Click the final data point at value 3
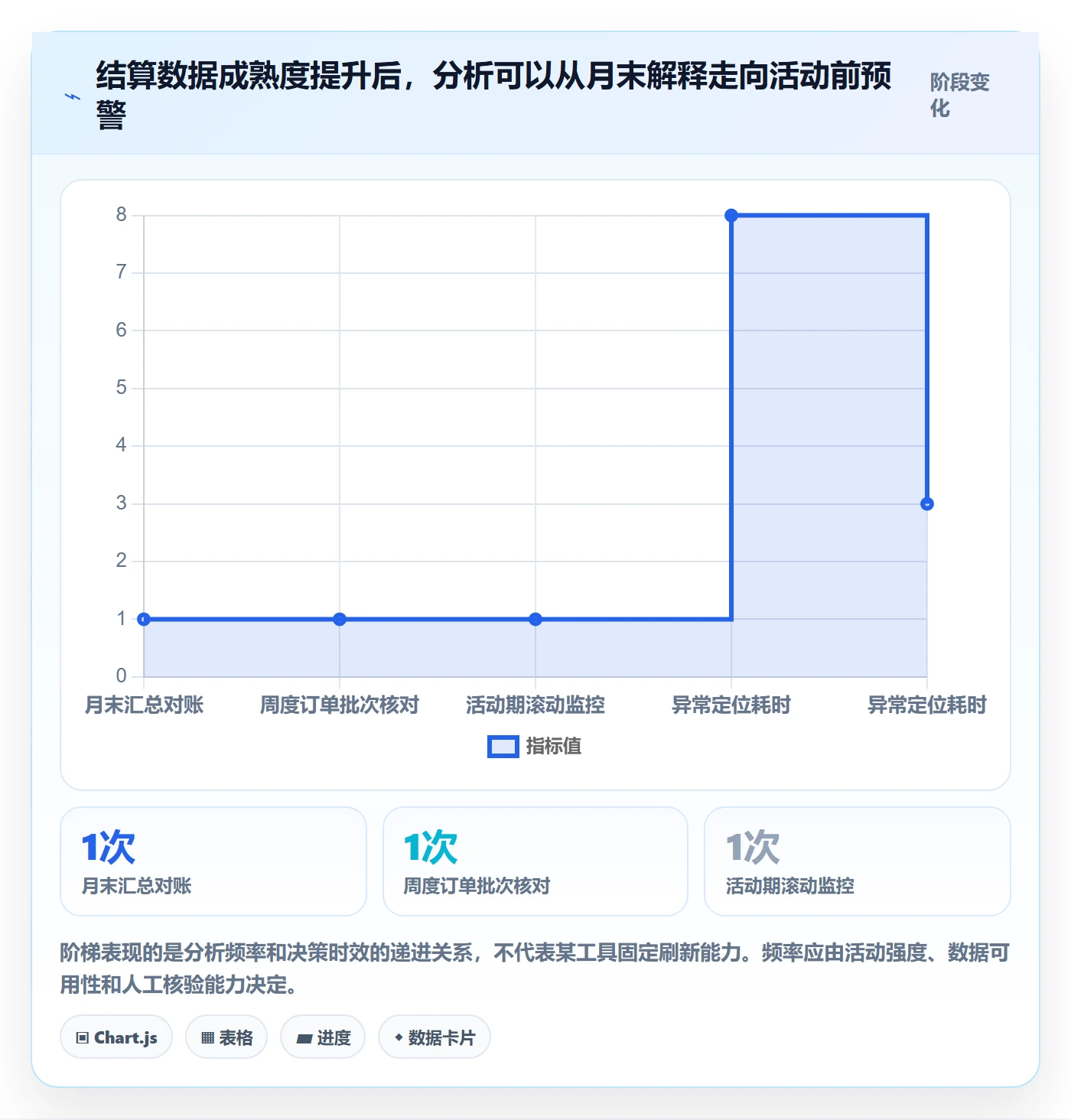This screenshot has height=1120, width=1071. pos(927,503)
